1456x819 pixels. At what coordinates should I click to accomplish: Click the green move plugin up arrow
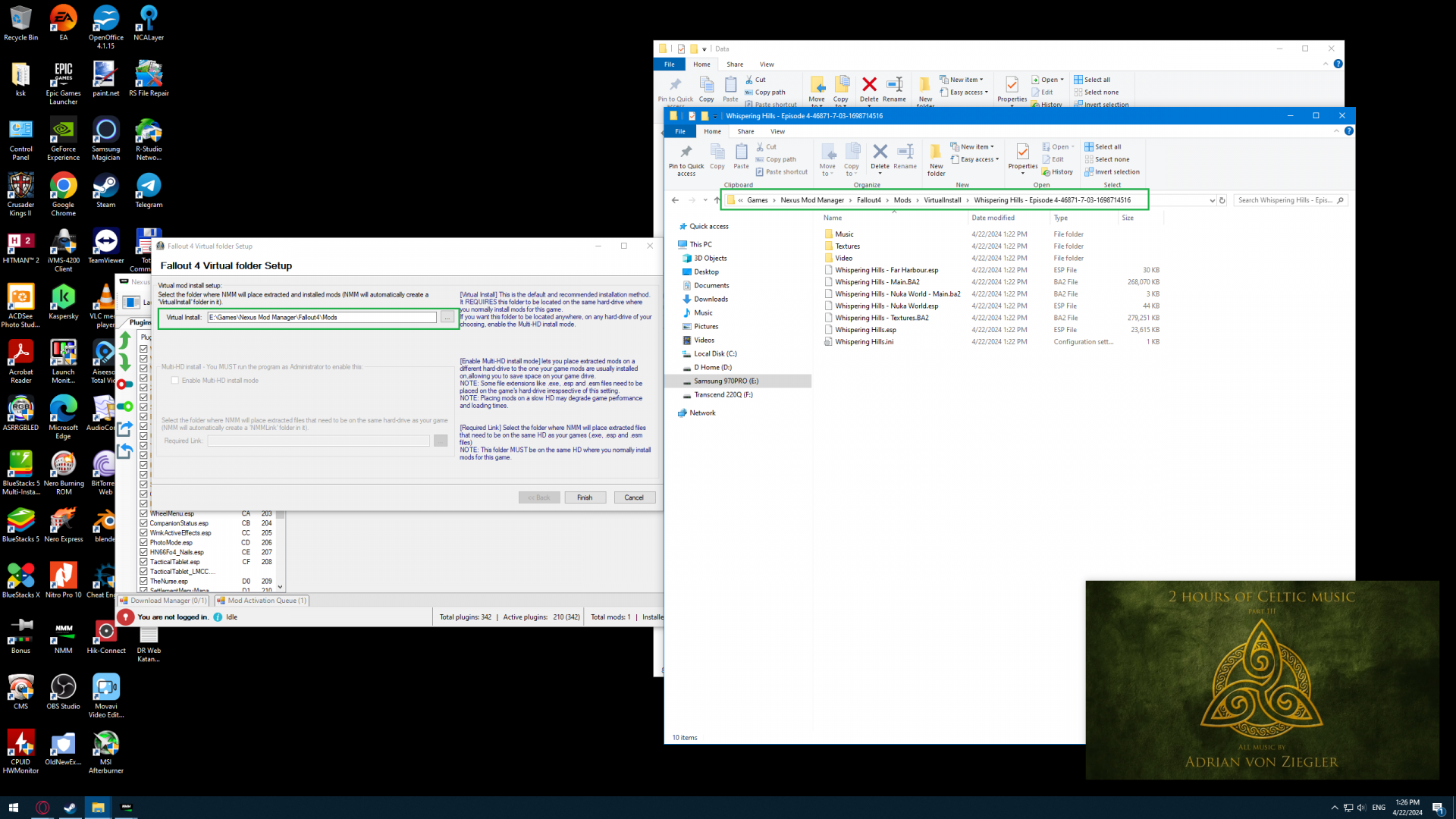[125, 340]
